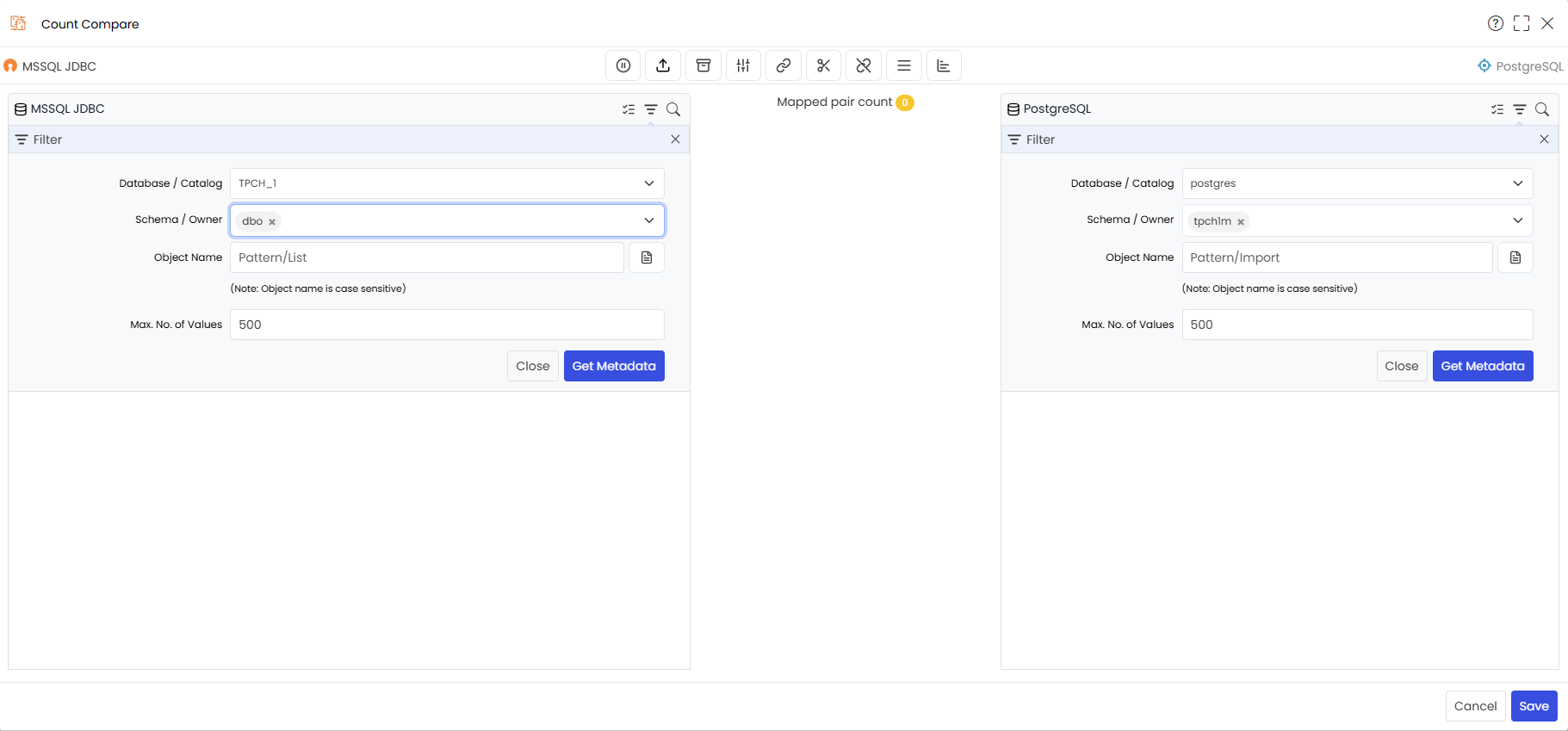Click the PostgreSQL panel database icon
The height and width of the screenshot is (731, 1568).
click(1013, 109)
